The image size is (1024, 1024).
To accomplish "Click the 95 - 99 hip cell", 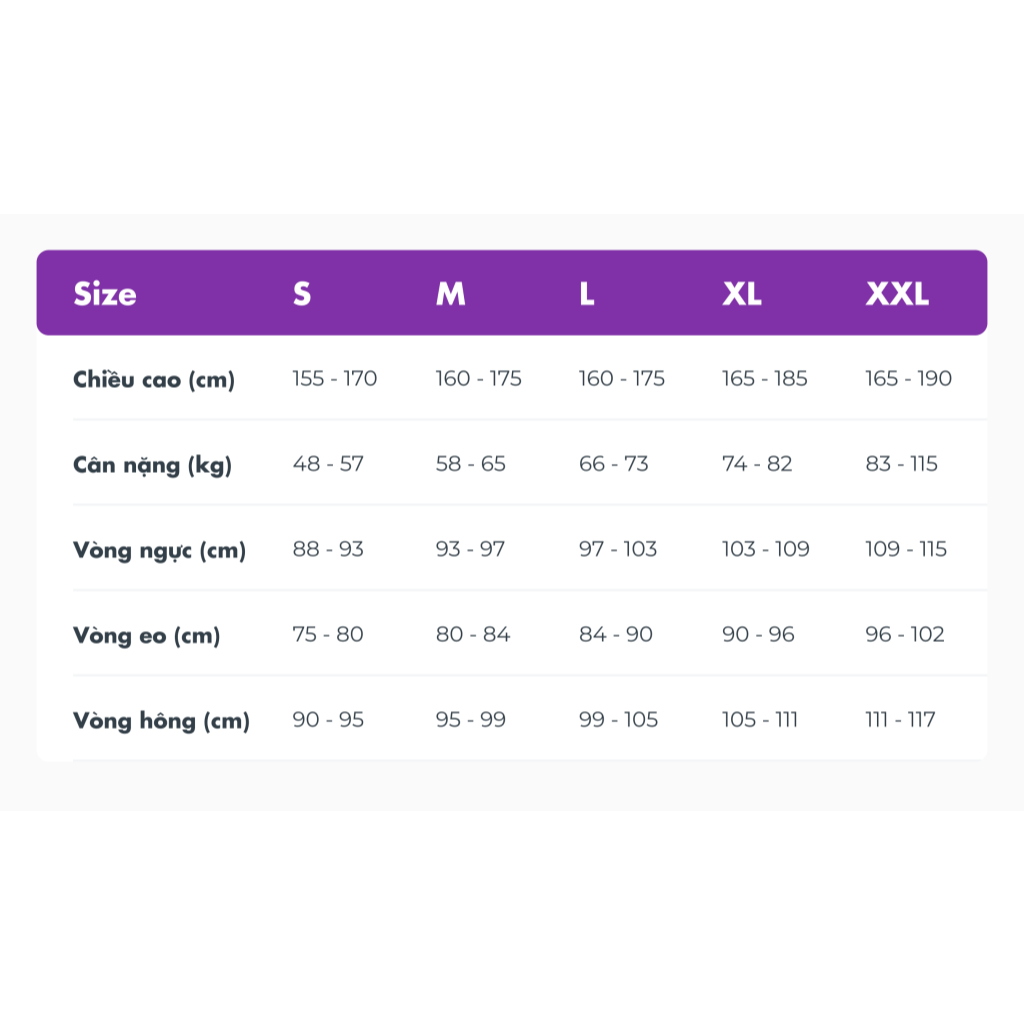I will tap(470, 719).
